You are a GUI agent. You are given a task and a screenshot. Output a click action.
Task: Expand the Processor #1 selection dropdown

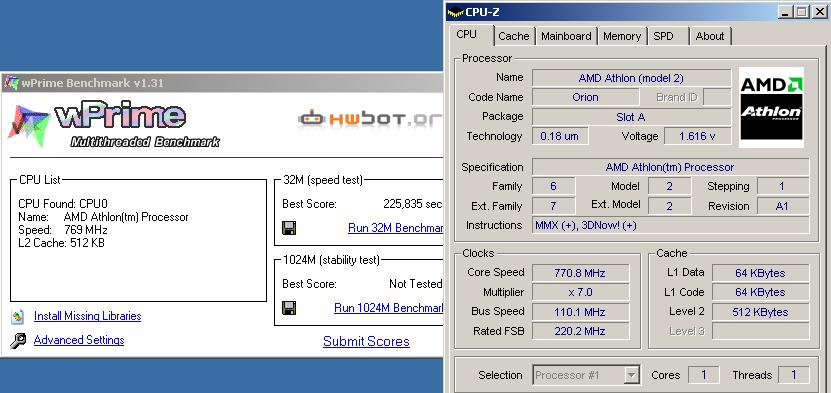(631, 376)
